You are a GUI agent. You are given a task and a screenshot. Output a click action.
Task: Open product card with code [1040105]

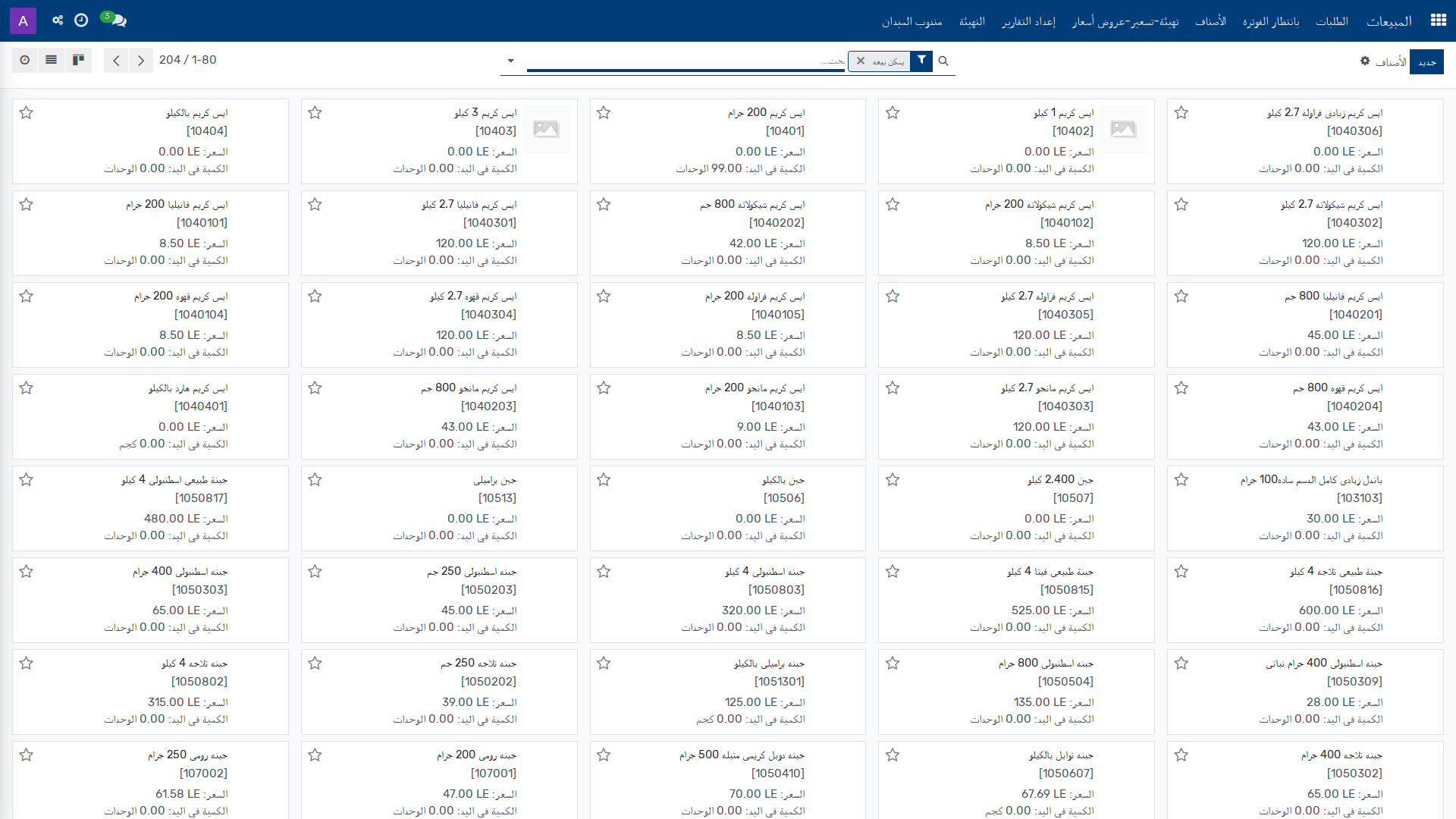tap(728, 325)
